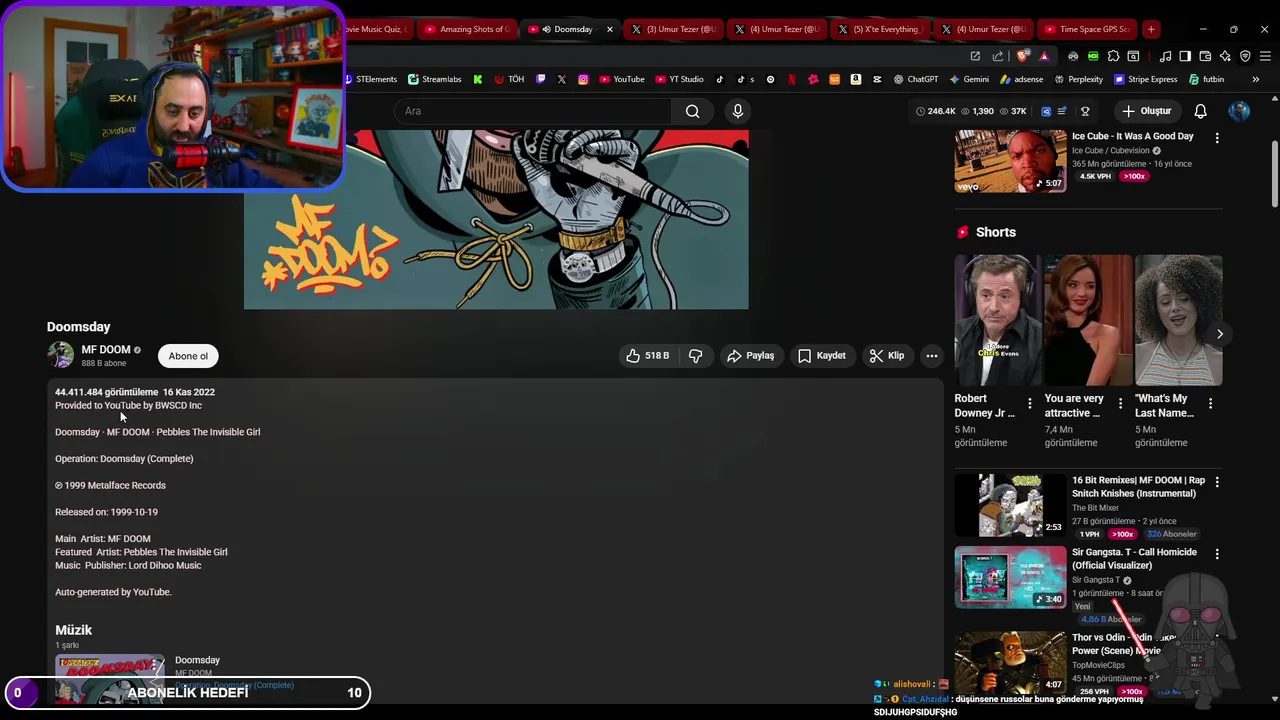Open Thor vs Odin movie clip thumbnail
1280x720 pixels.
click(1010, 662)
